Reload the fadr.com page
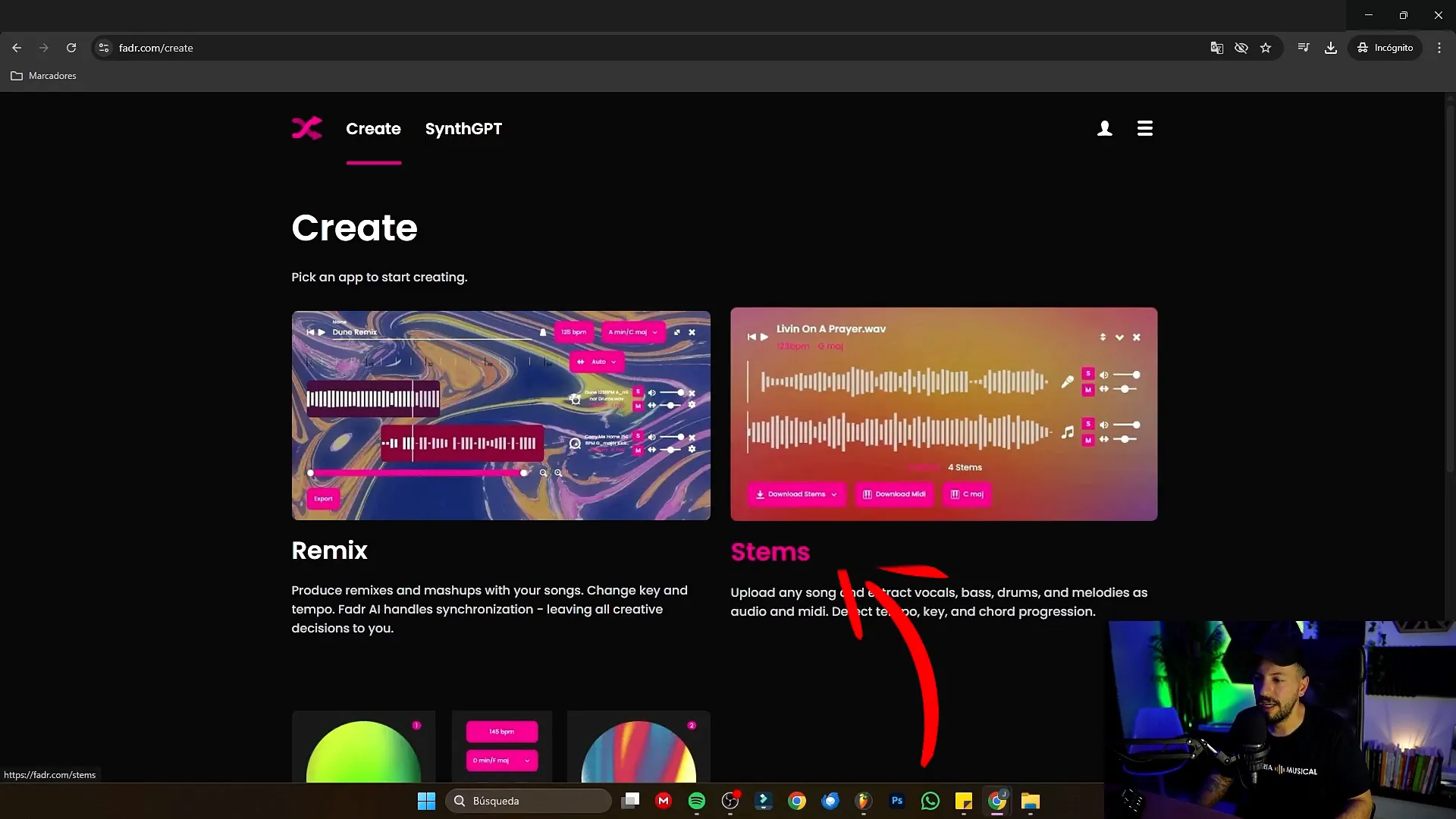 click(71, 48)
